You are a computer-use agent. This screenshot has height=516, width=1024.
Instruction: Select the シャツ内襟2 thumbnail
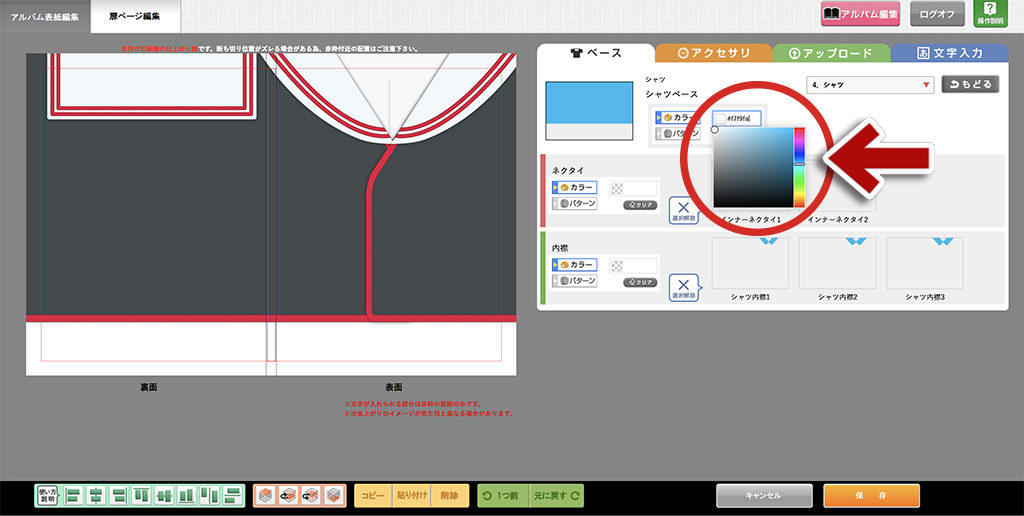pyautogui.click(x=837, y=263)
